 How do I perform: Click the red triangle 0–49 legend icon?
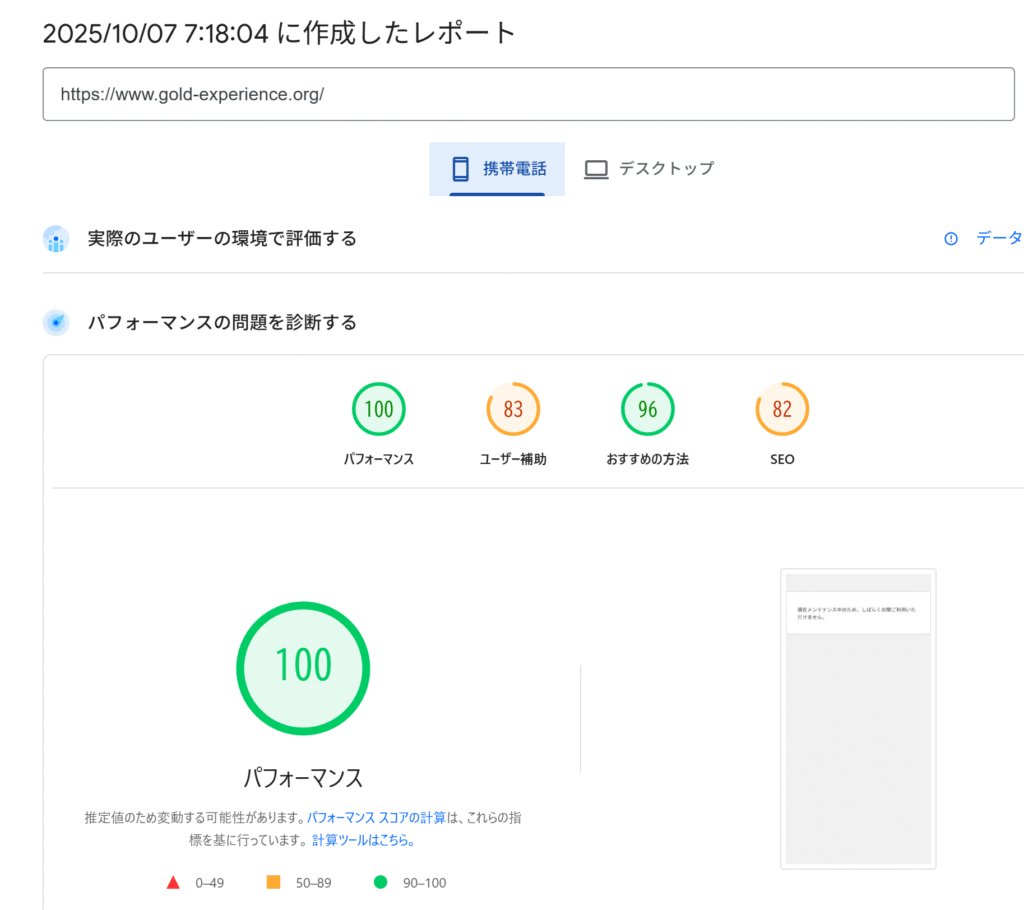pos(173,882)
